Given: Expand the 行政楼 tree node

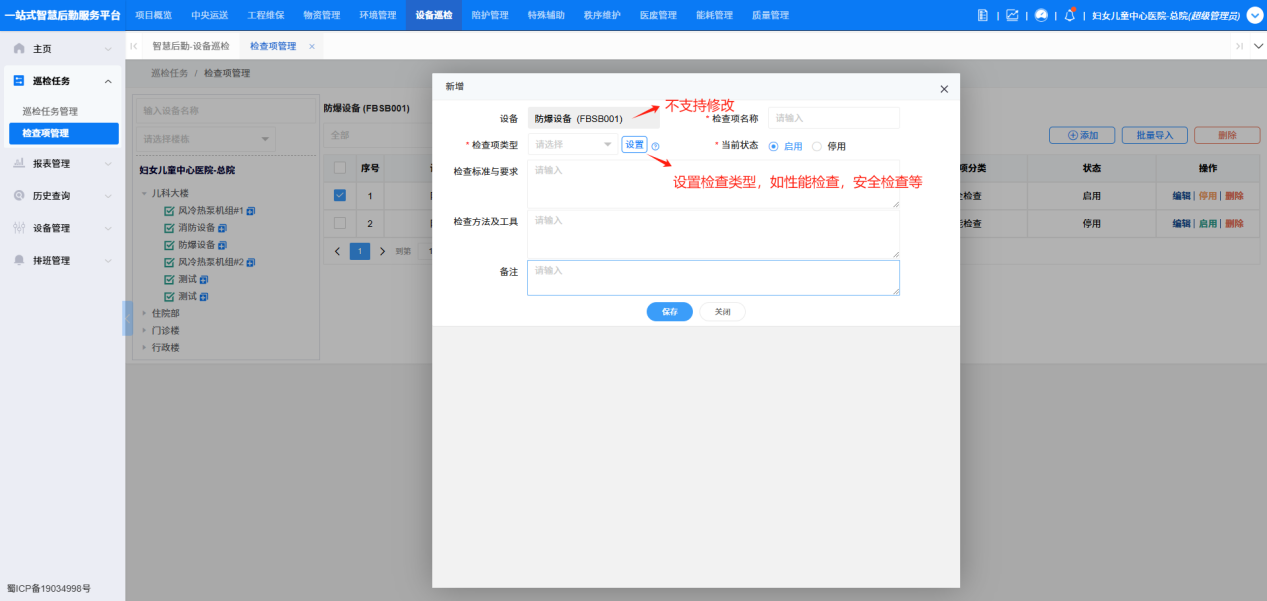Looking at the screenshot, I should [x=144, y=347].
